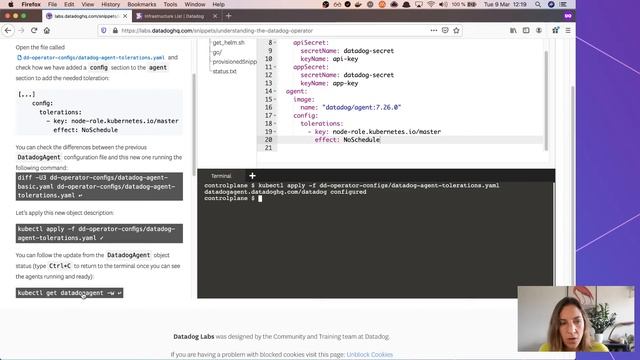
Task: Bookmark this page with the star
Action: 456,30
